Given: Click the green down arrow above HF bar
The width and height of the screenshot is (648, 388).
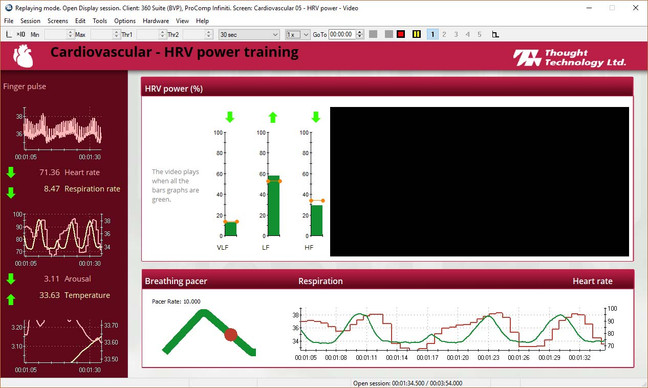Looking at the screenshot, I should (x=316, y=117).
